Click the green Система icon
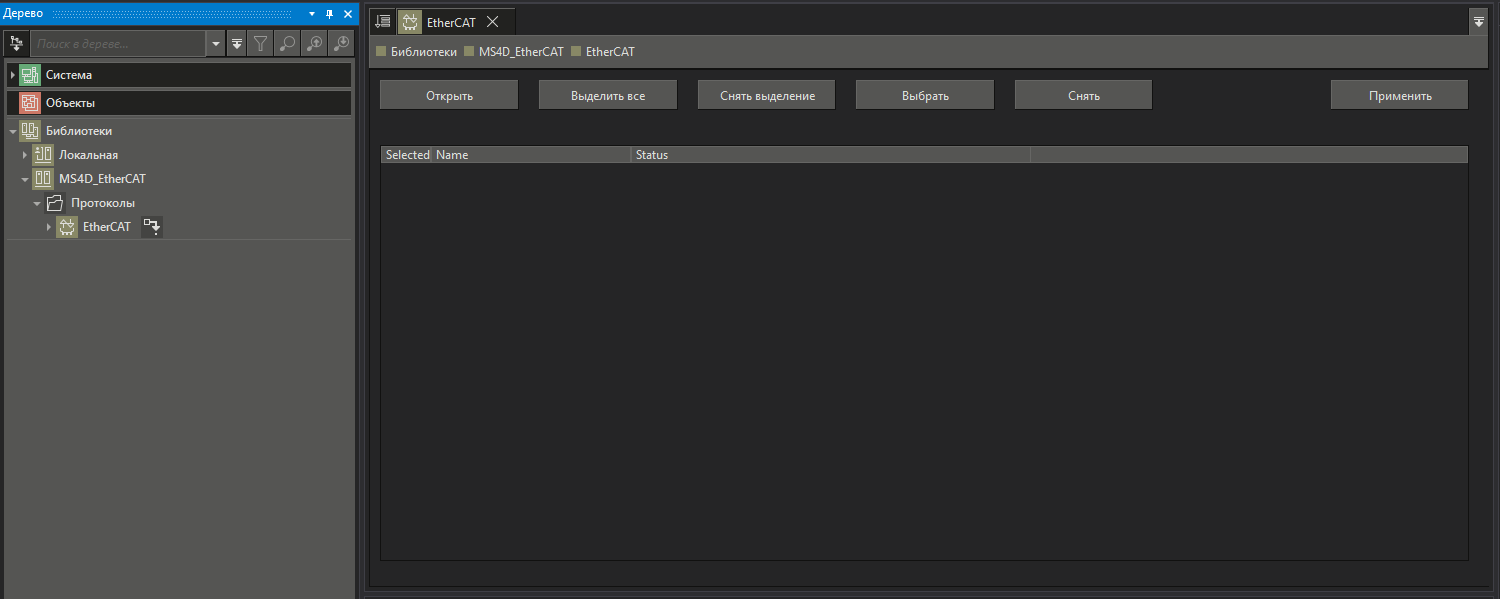1500x599 pixels. click(x=30, y=75)
